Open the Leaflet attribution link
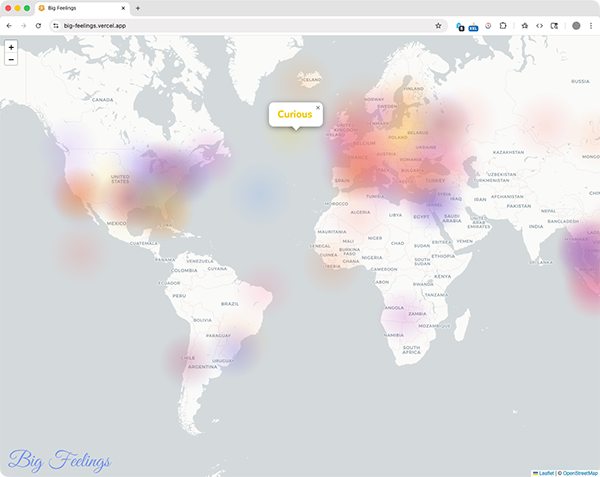Screen dimensions: 600x477 pos(546,472)
